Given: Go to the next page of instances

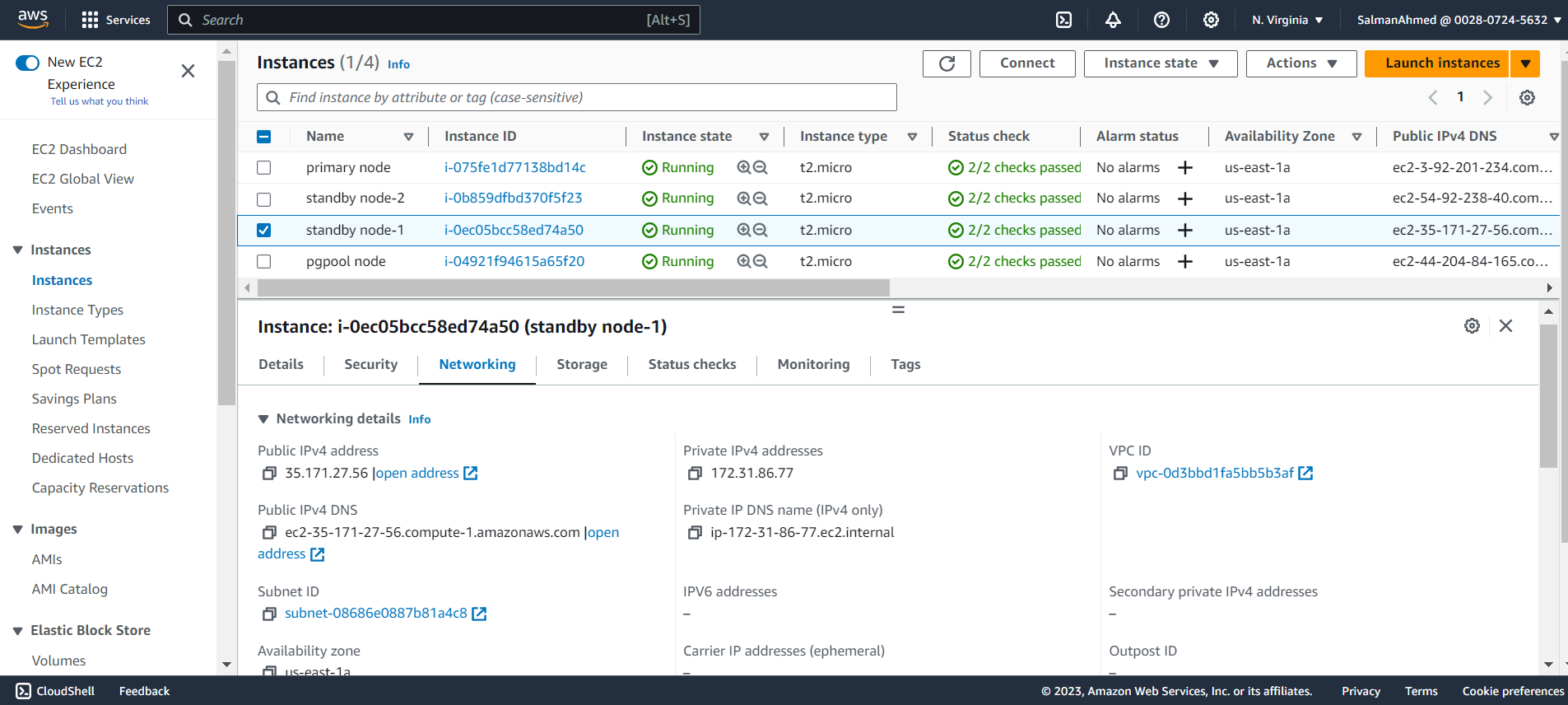Looking at the screenshot, I should click(x=1487, y=97).
